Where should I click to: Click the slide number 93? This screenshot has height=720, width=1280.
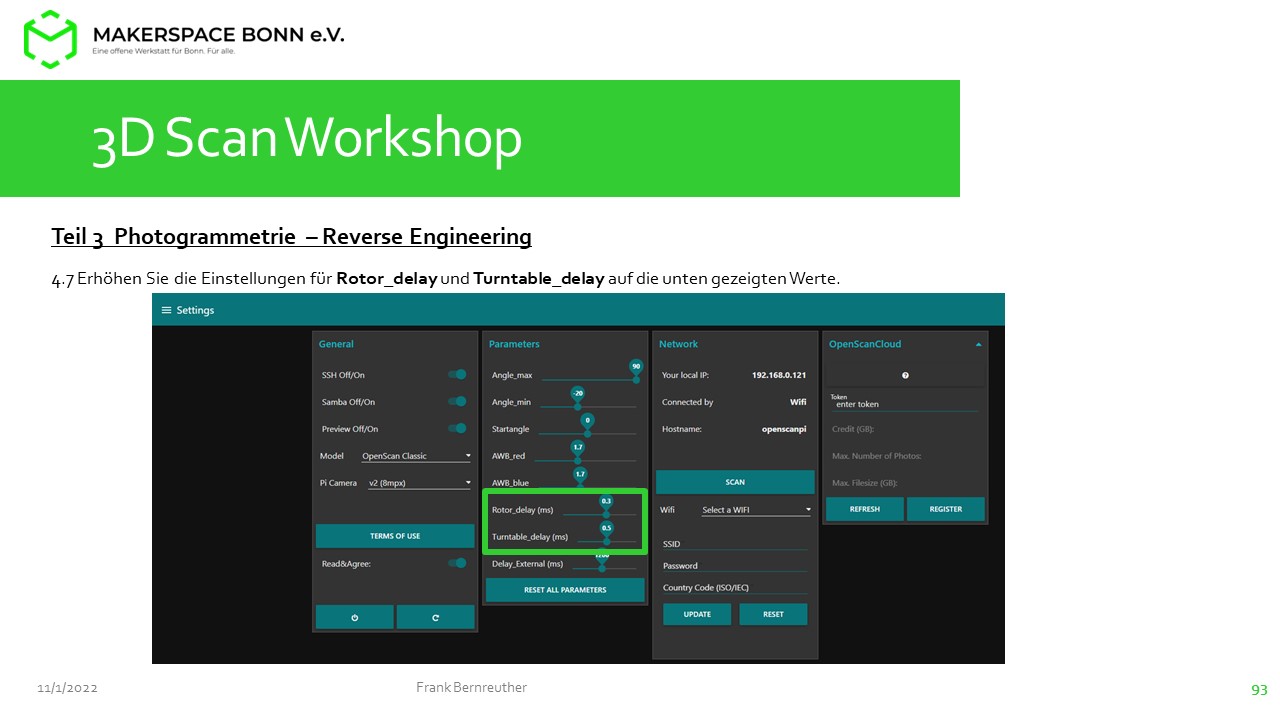pyautogui.click(x=1259, y=690)
